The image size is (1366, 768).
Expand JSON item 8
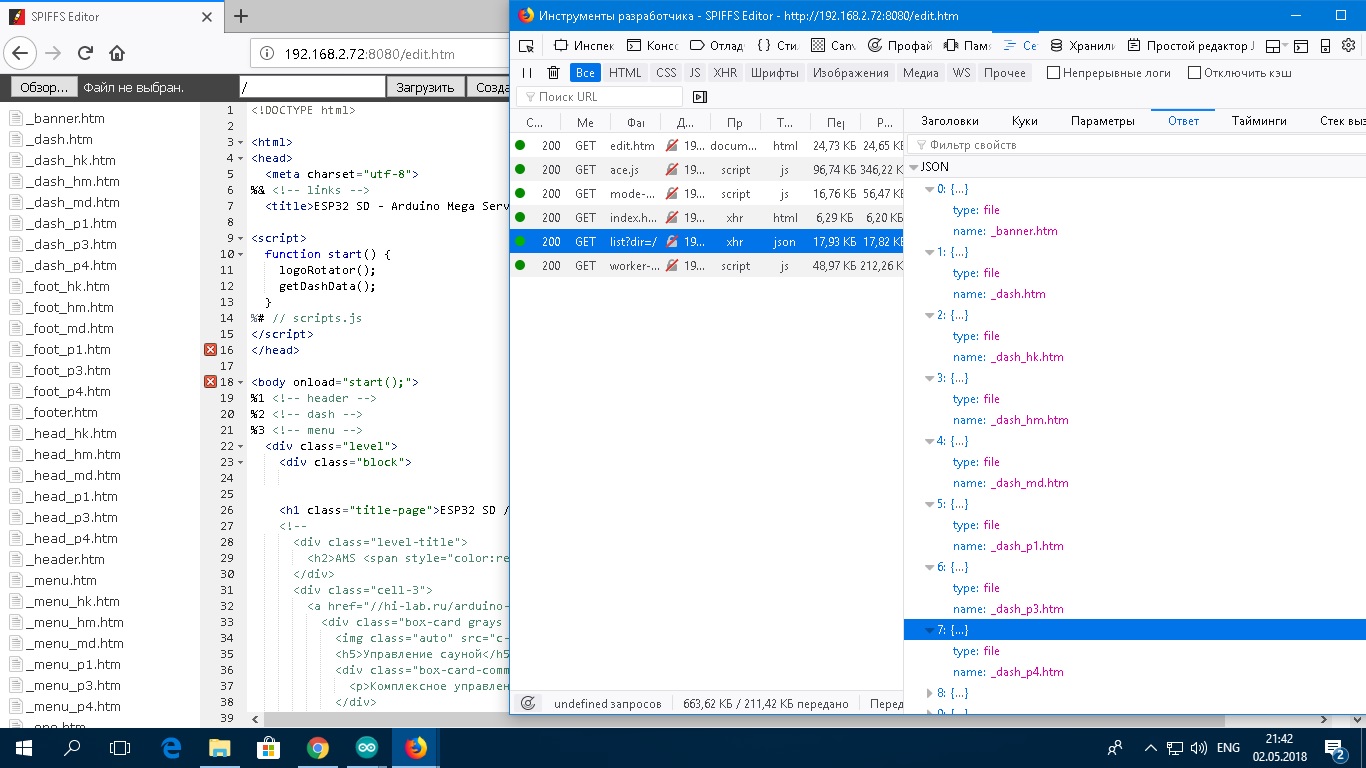929,693
